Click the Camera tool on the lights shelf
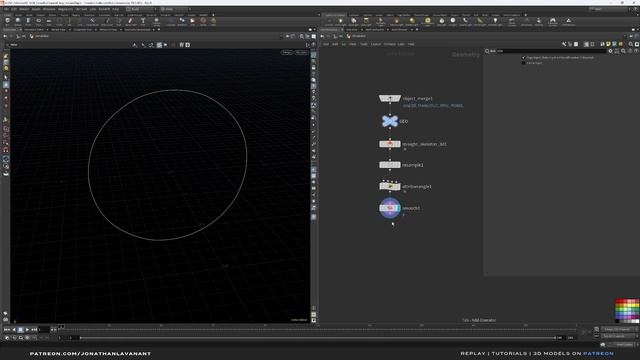This screenshot has width=640, height=360. point(329,21)
